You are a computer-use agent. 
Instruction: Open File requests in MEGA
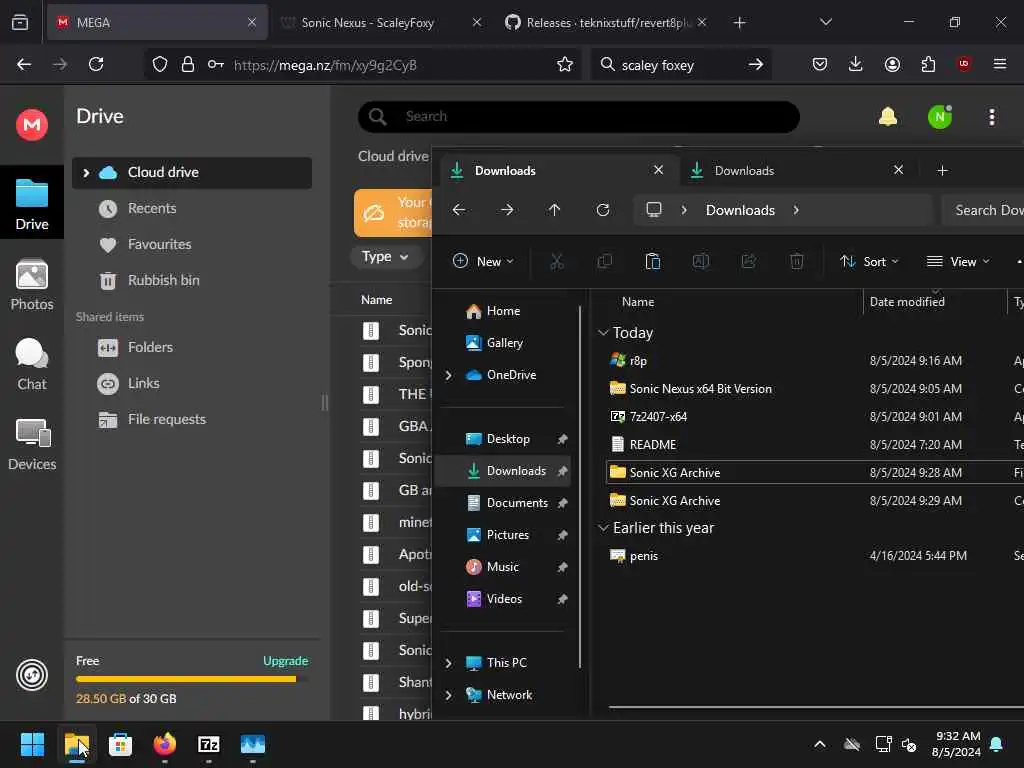coord(191,419)
